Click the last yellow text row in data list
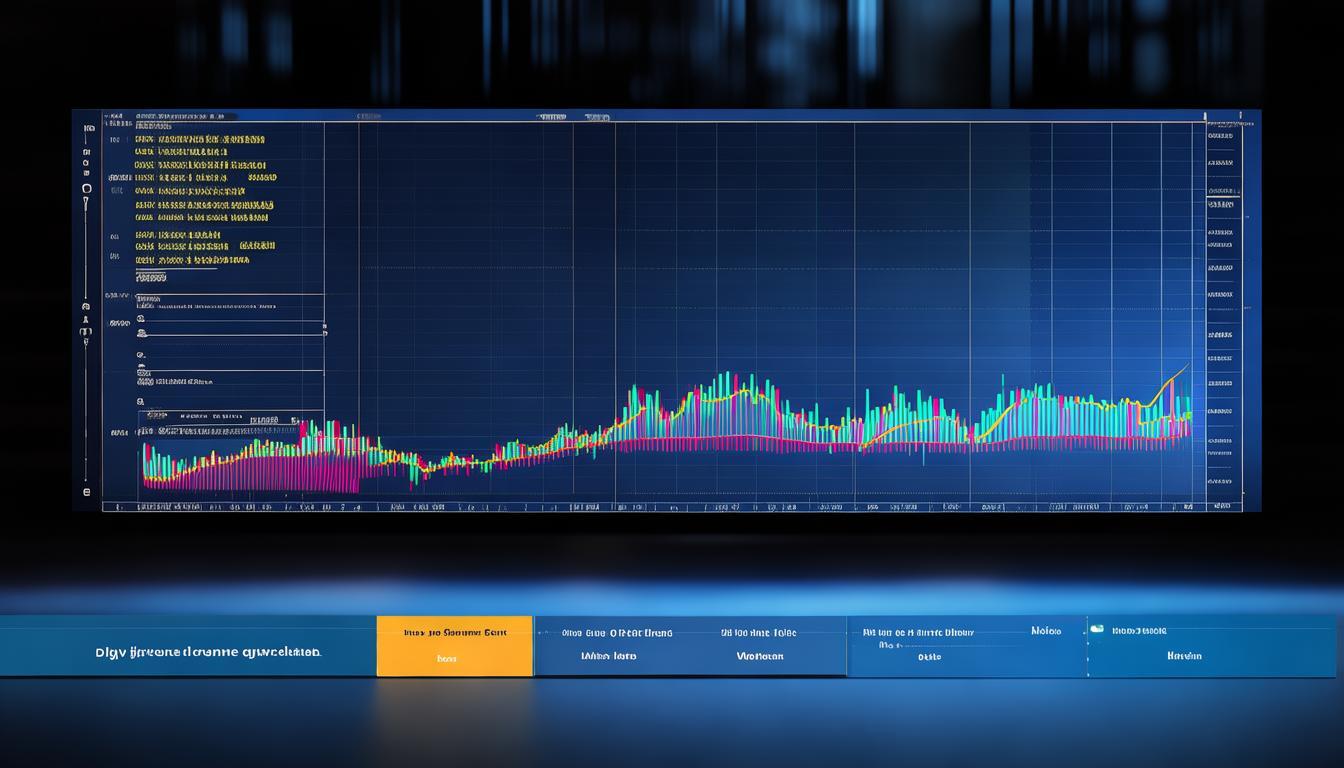Viewport: 1344px width, 768px height. click(190, 260)
